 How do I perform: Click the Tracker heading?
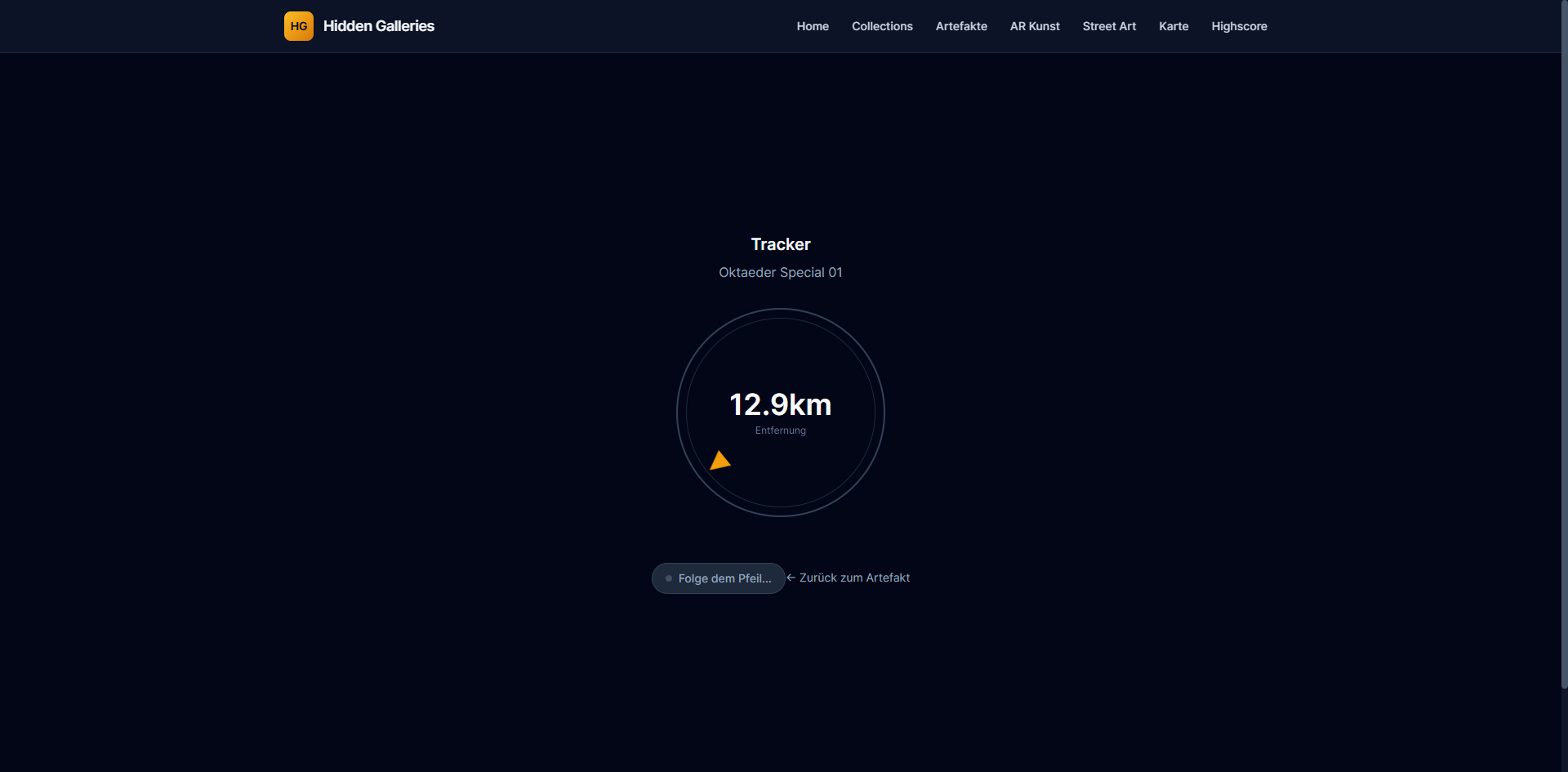point(780,244)
